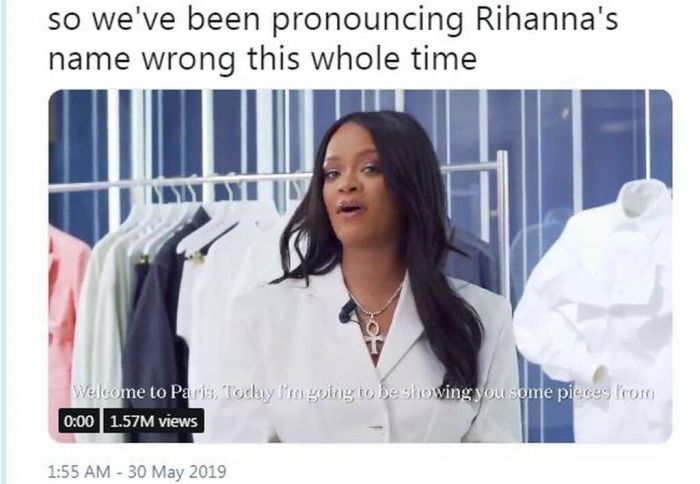Click the "name wrong this whole time" line

point(262,58)
